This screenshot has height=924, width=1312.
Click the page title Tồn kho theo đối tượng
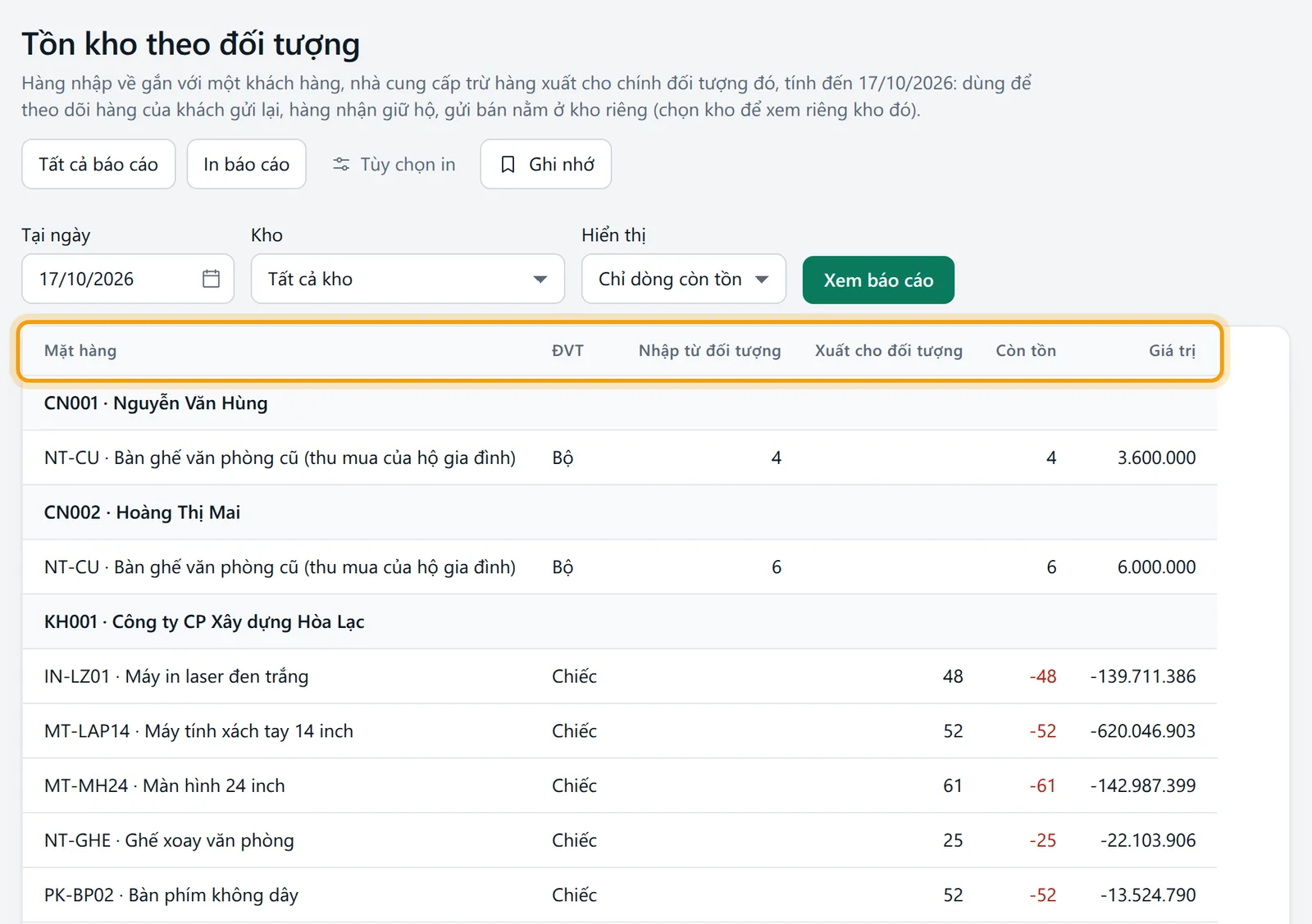[x=190, y=44]
